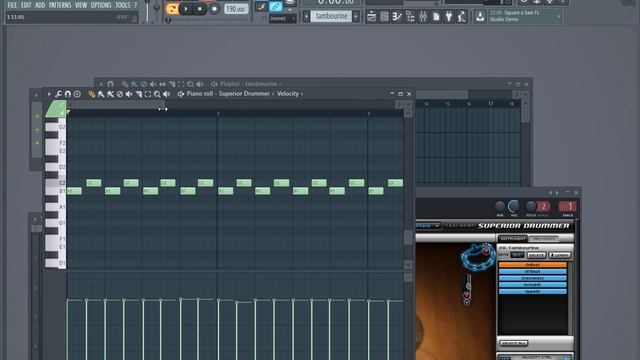Add new pattern with plus beside tambourine
The height and width of the screenshot is (360, 640).
coord(356,16)
